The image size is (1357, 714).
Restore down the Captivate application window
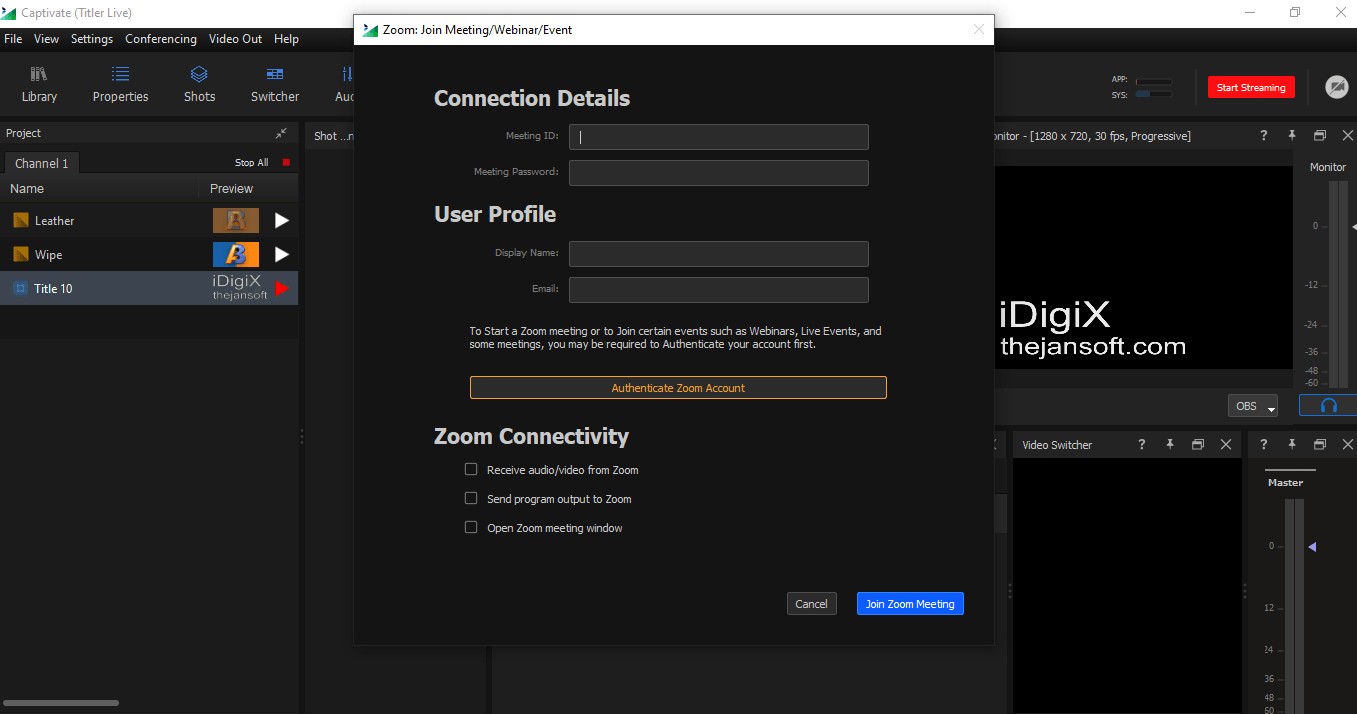pyautogui.click(x=1295, y=13)
